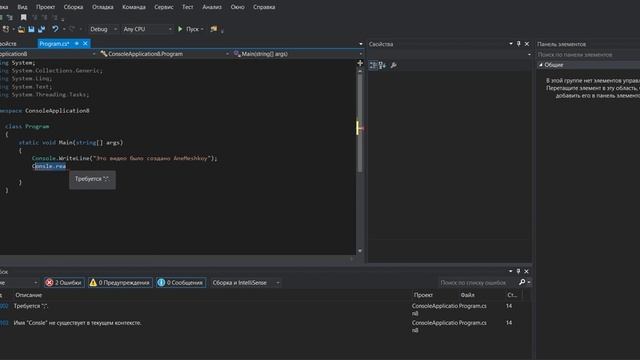Toggle auto-hide pin on Свойства panel
The height and width of the screenshot is (360, 640).
tap(519, 44)
